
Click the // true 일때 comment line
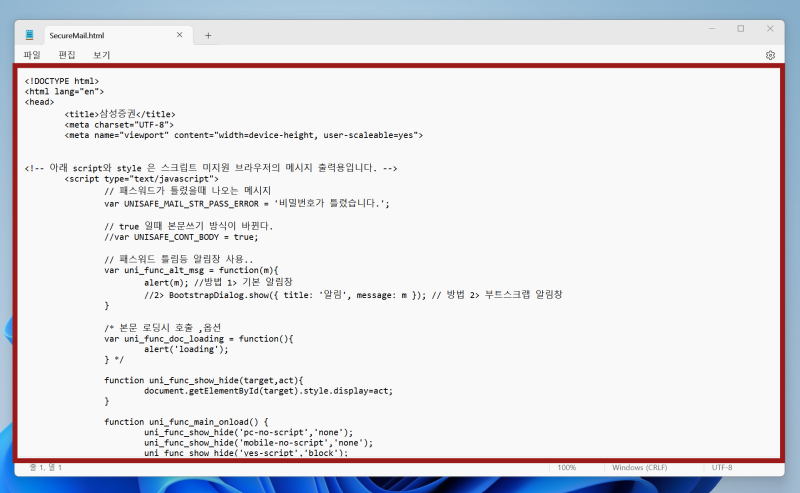point(189,226)
